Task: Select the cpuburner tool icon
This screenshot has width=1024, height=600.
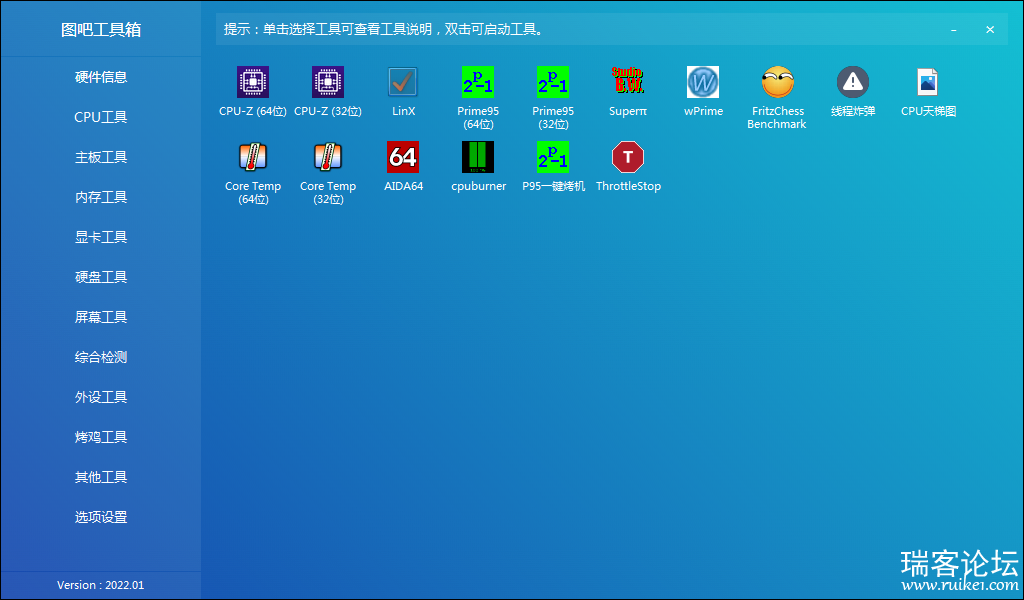Action: click(478, 157)
